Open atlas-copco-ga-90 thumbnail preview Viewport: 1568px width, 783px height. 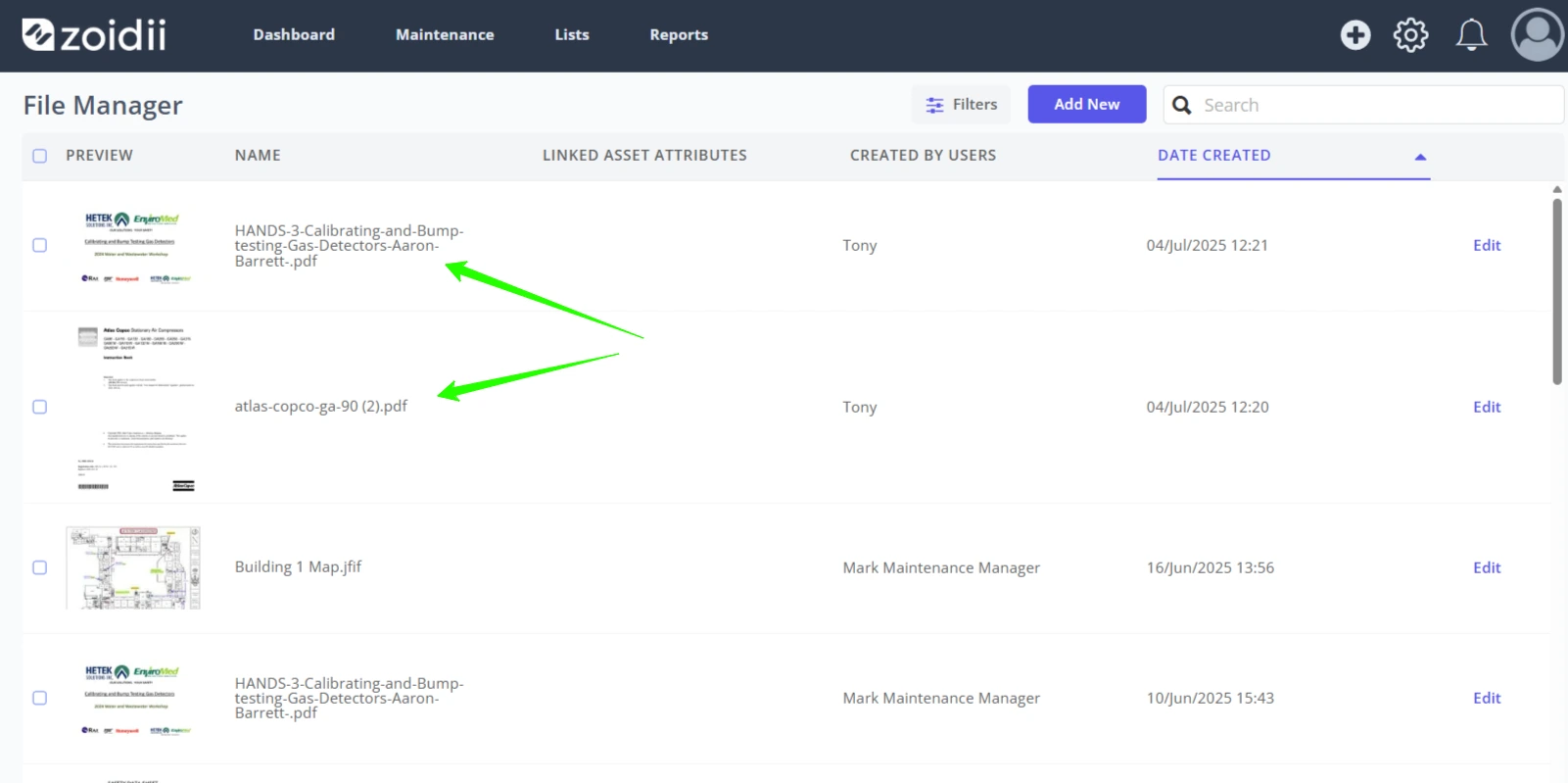[134, 408]
